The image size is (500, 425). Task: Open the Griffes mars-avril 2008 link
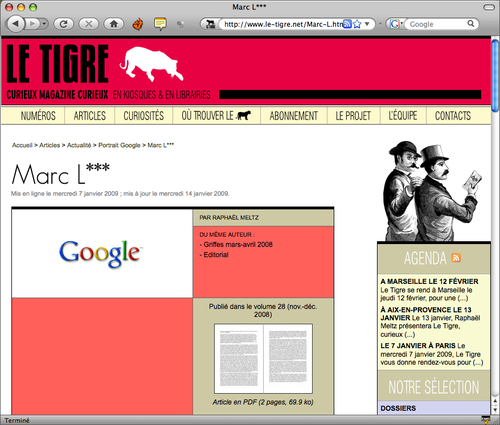[238, 245]
